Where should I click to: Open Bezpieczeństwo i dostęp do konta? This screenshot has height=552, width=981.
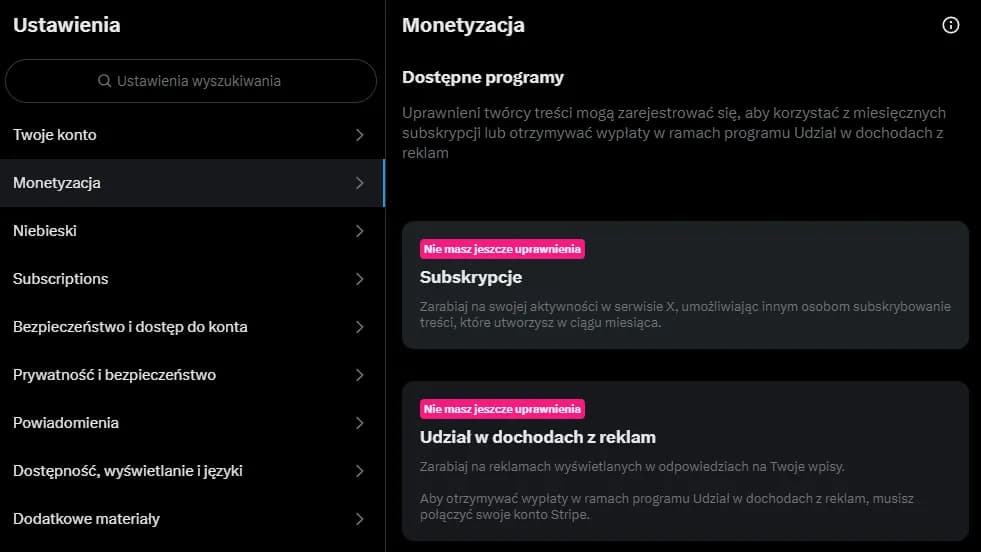pyautogui.click(x=130, y=327)
